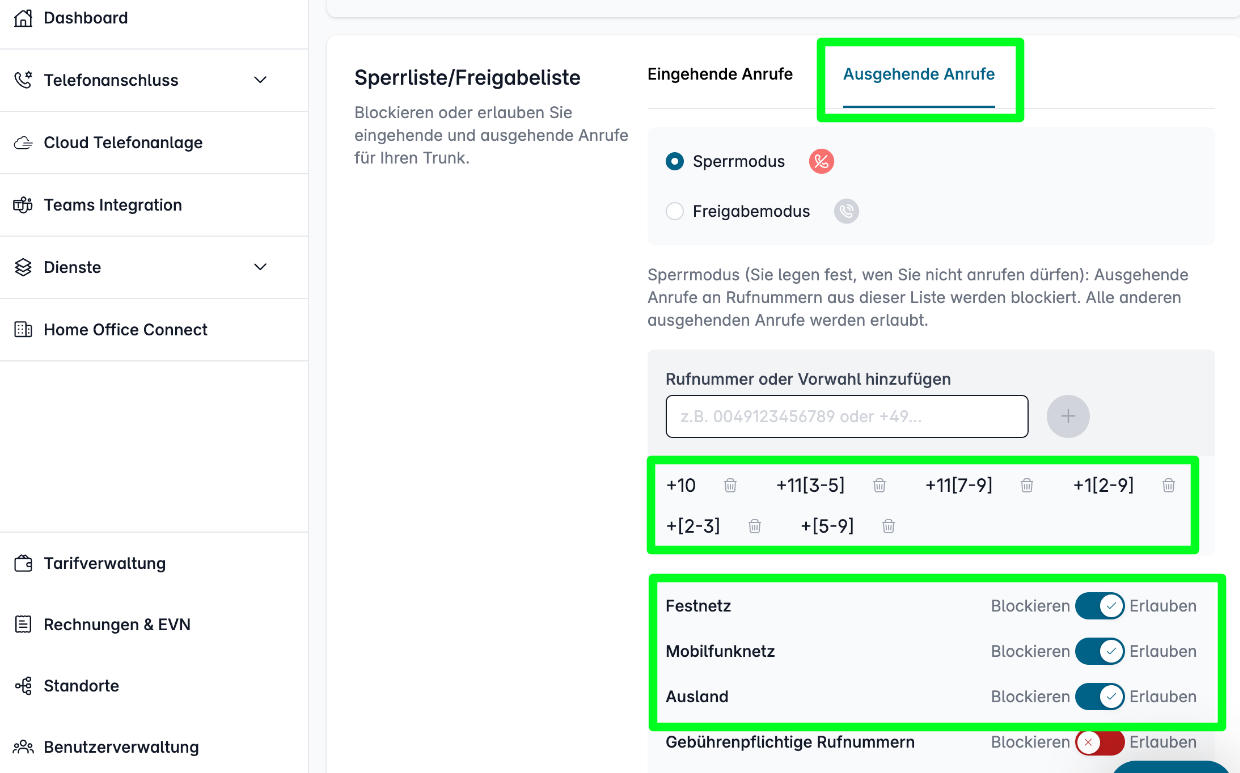Expand the Telefonanschluss sidebar menu

point(154,80)
